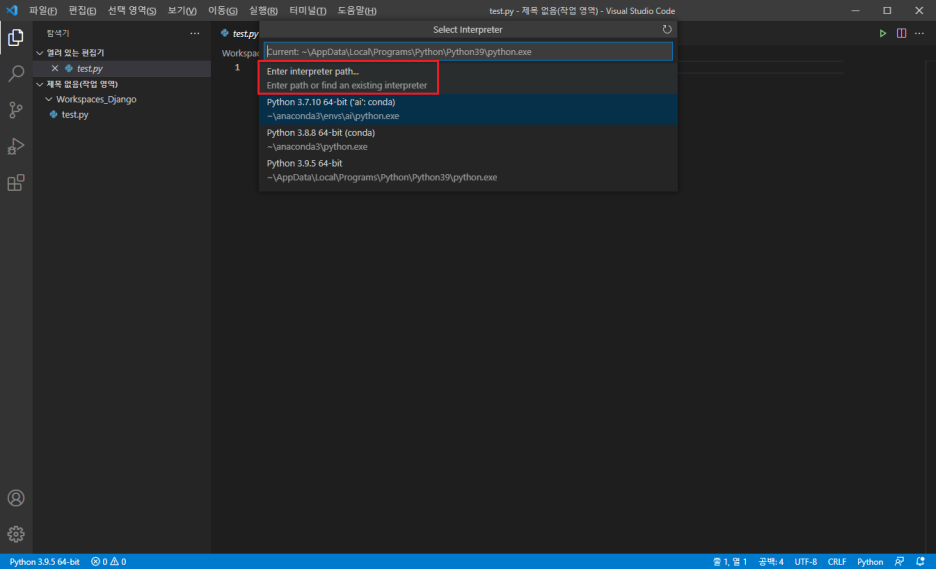Image resolution: width=936 pixels, height=569 pixels.
Task: Open editor More Actions ellipsis
Action: point(919,33)
